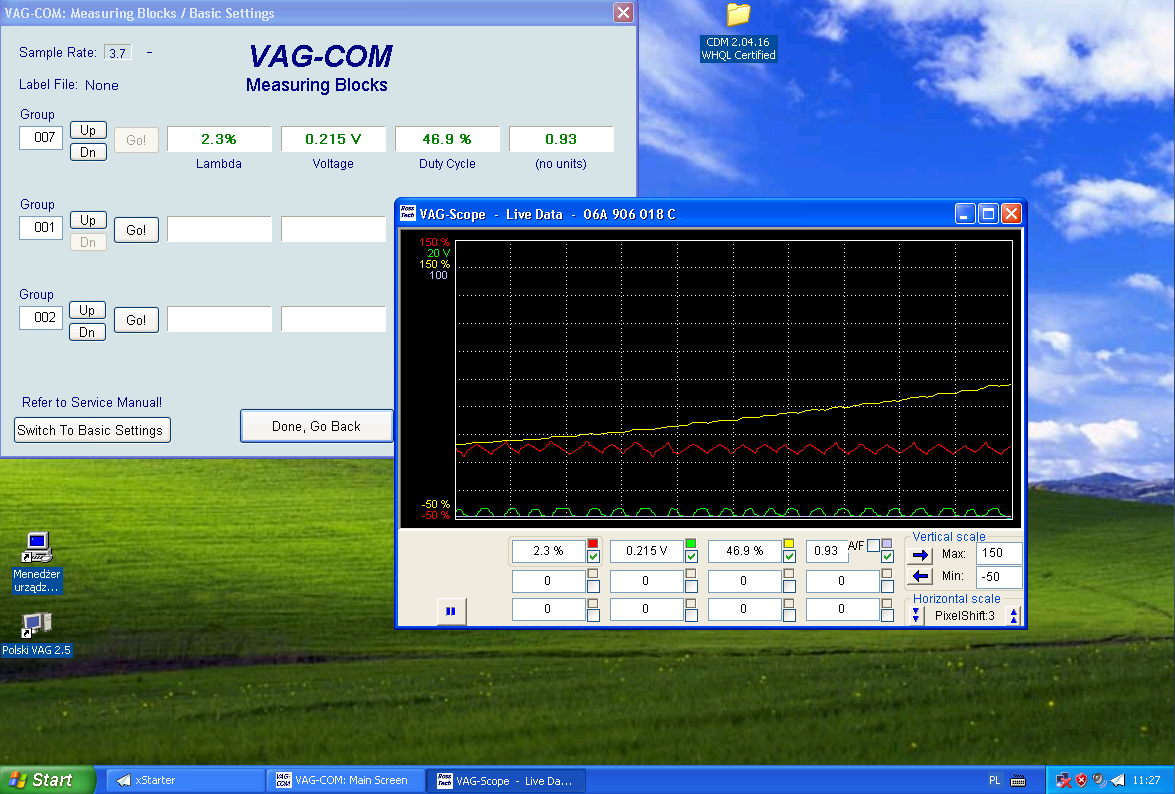Maximize the VAG-Scope window
The height and width of the screenshot is (794, 1175).
988,213
